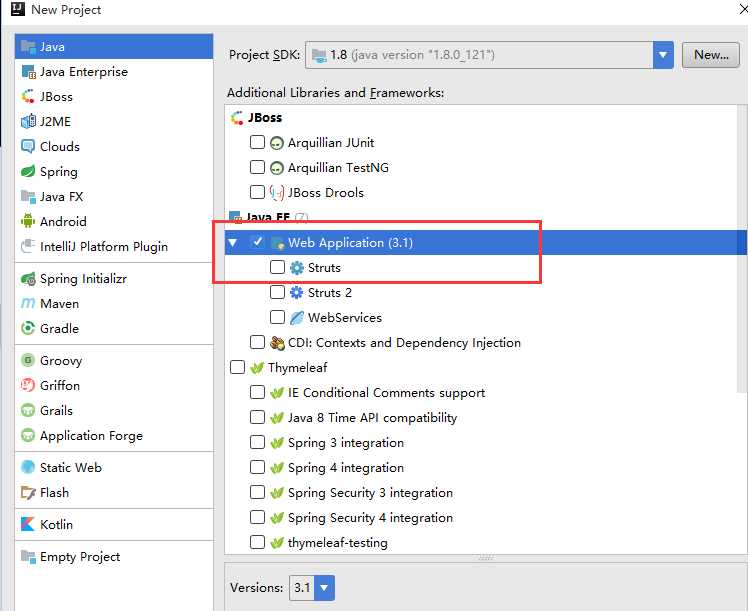
Task: Click the Struts 2 gear icon
Action: click(x=297, y=292)
